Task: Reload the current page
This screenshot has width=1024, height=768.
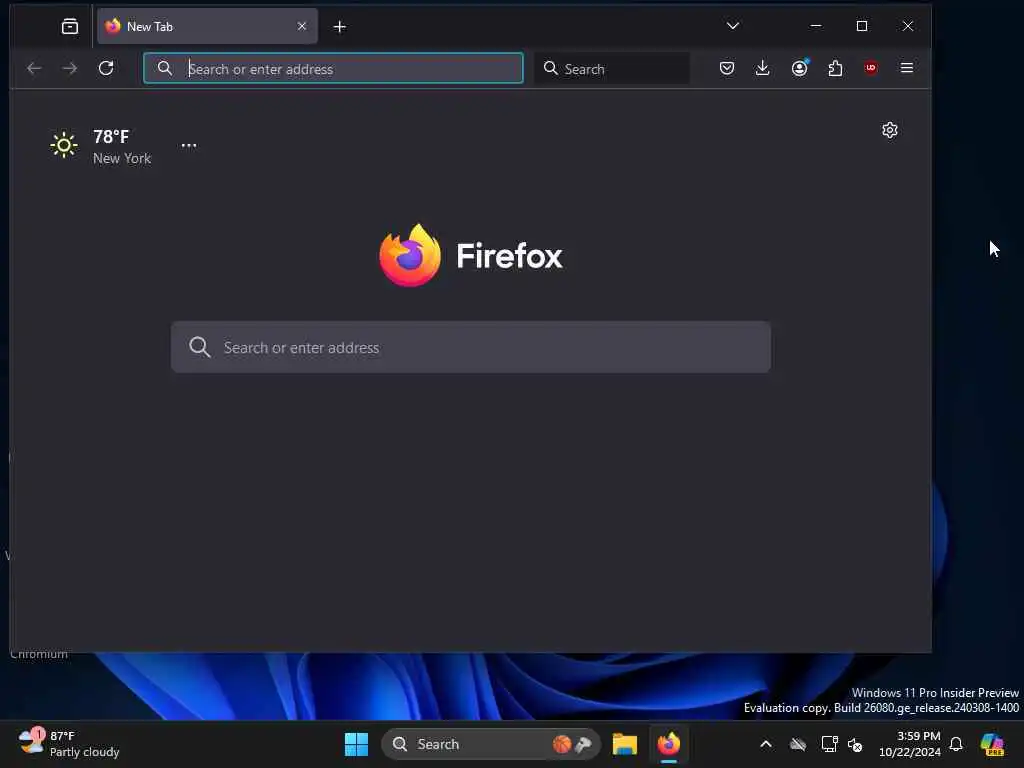Action: tap(106, 68)
